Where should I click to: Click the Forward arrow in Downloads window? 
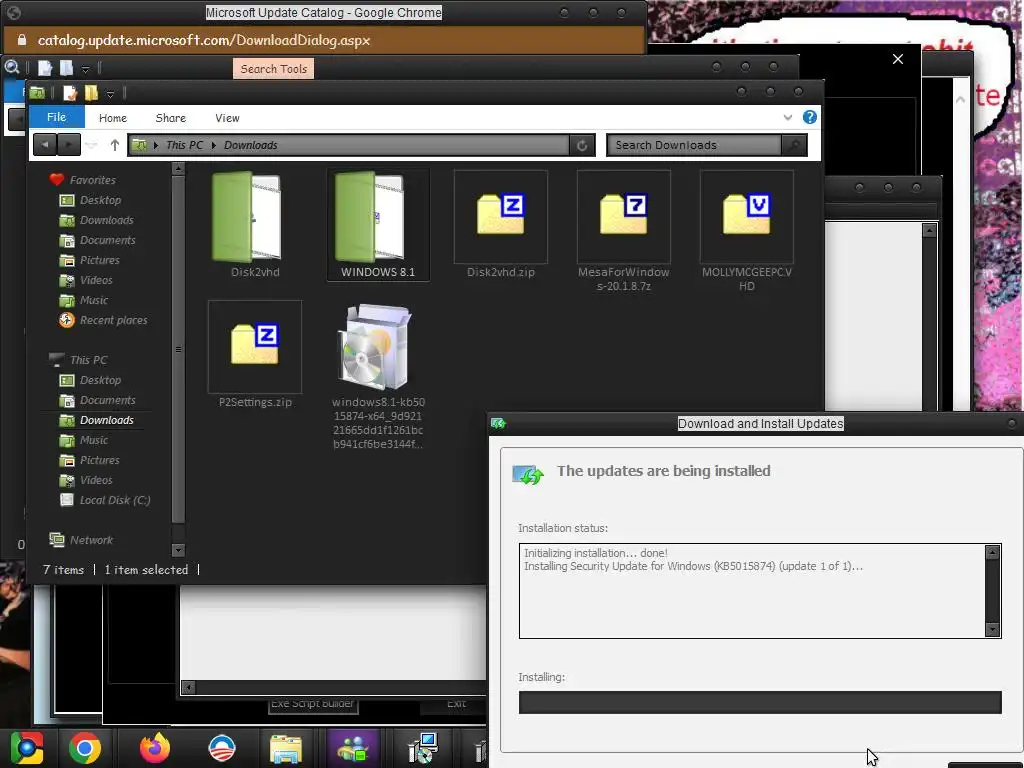69,144
